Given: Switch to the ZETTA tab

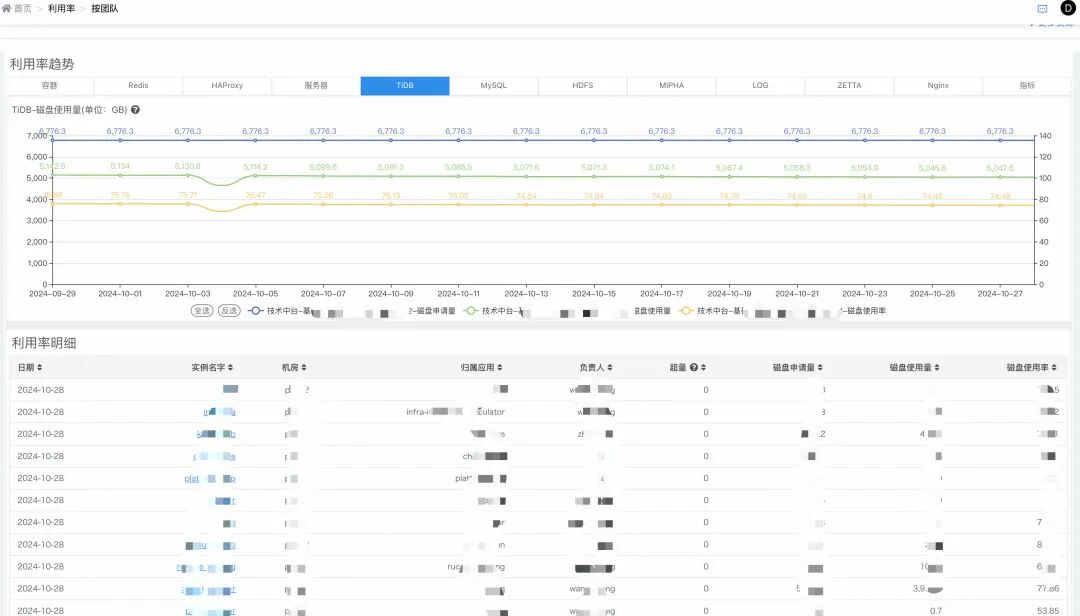Looking at the screenshot, I should pos(849,85).
